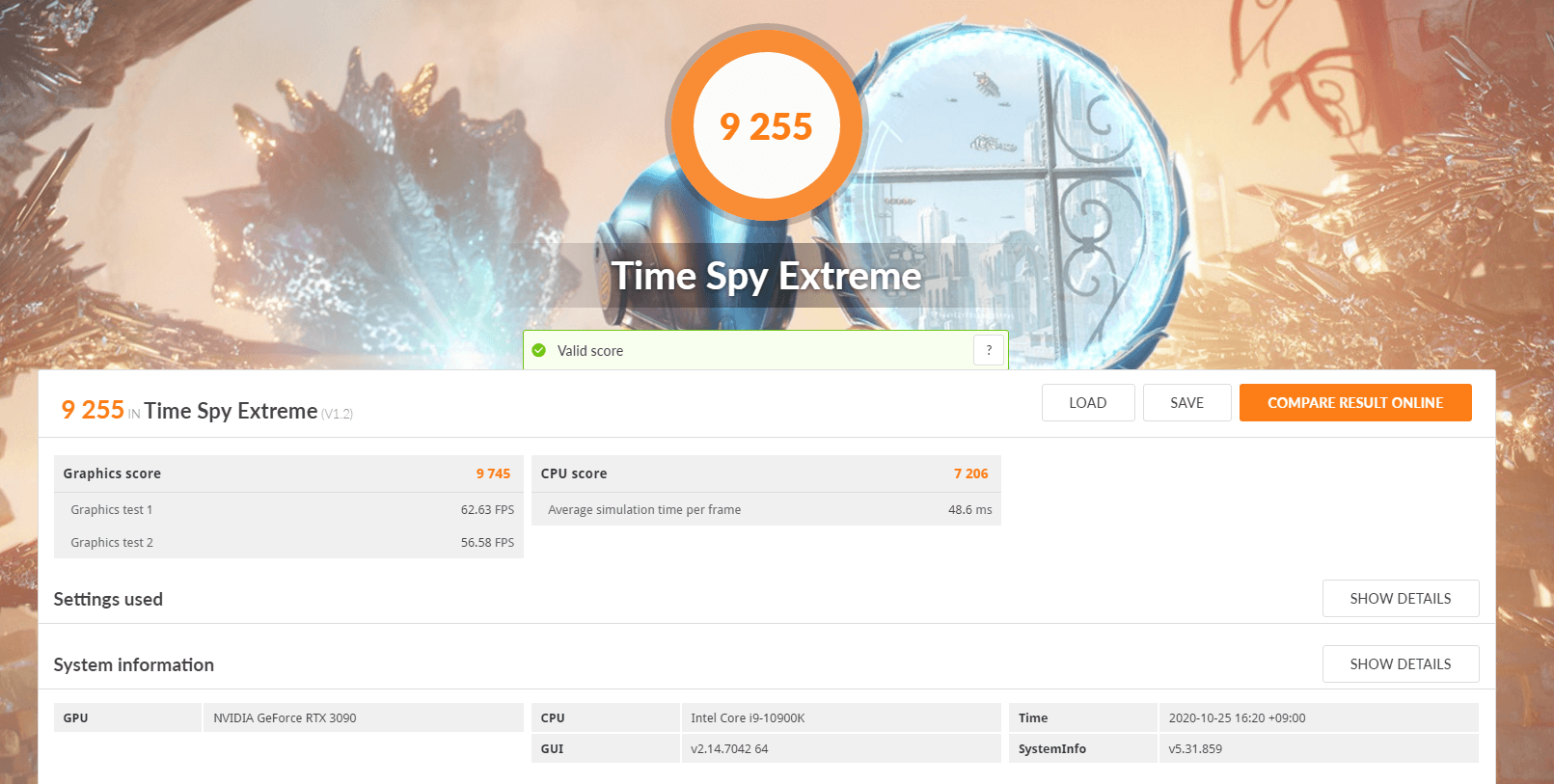1554x784 pixels.
Task: Click the Settings used heading
Action: (108, 599)
